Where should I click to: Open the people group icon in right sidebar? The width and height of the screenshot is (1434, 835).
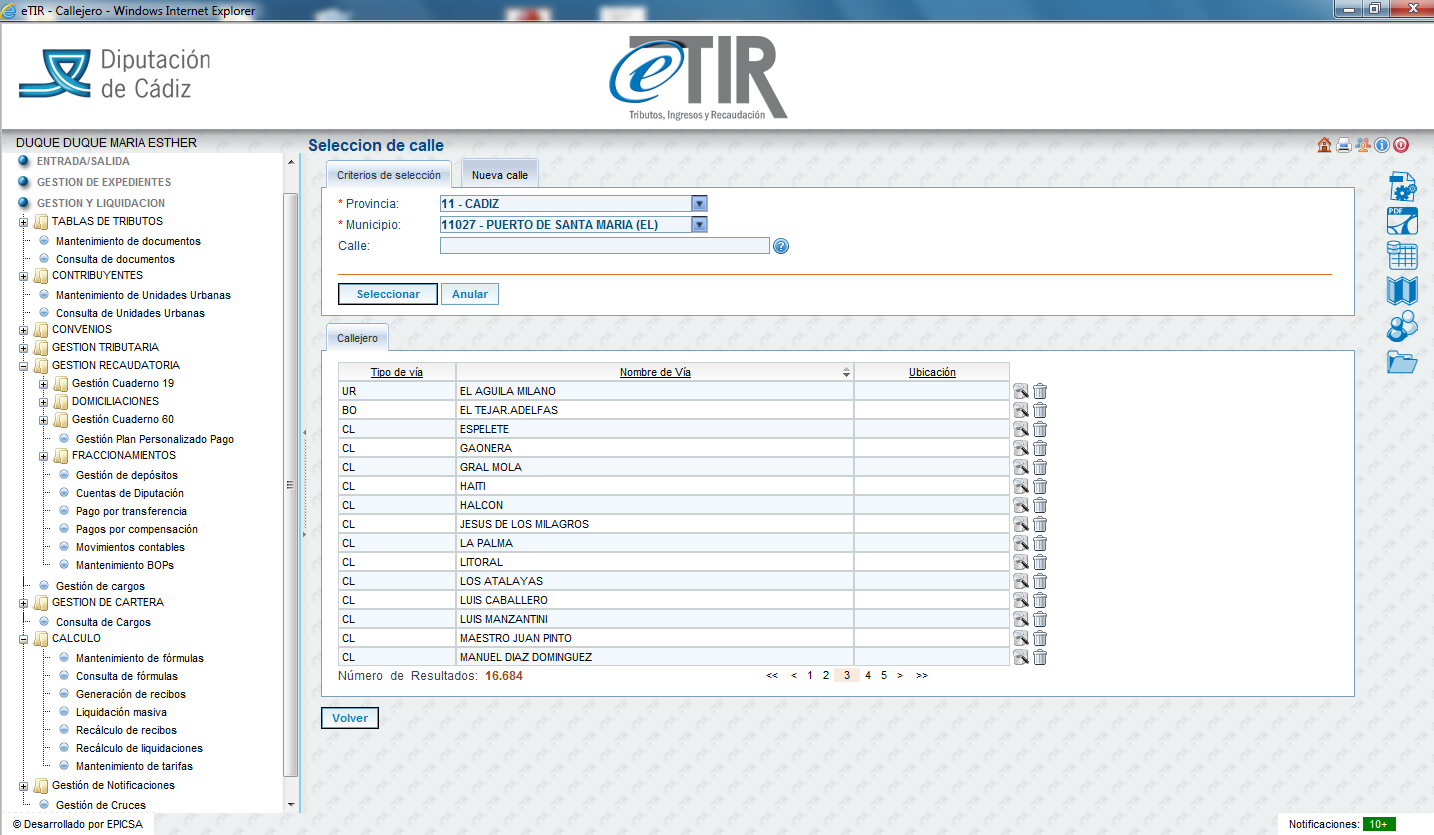[1402, 326]
